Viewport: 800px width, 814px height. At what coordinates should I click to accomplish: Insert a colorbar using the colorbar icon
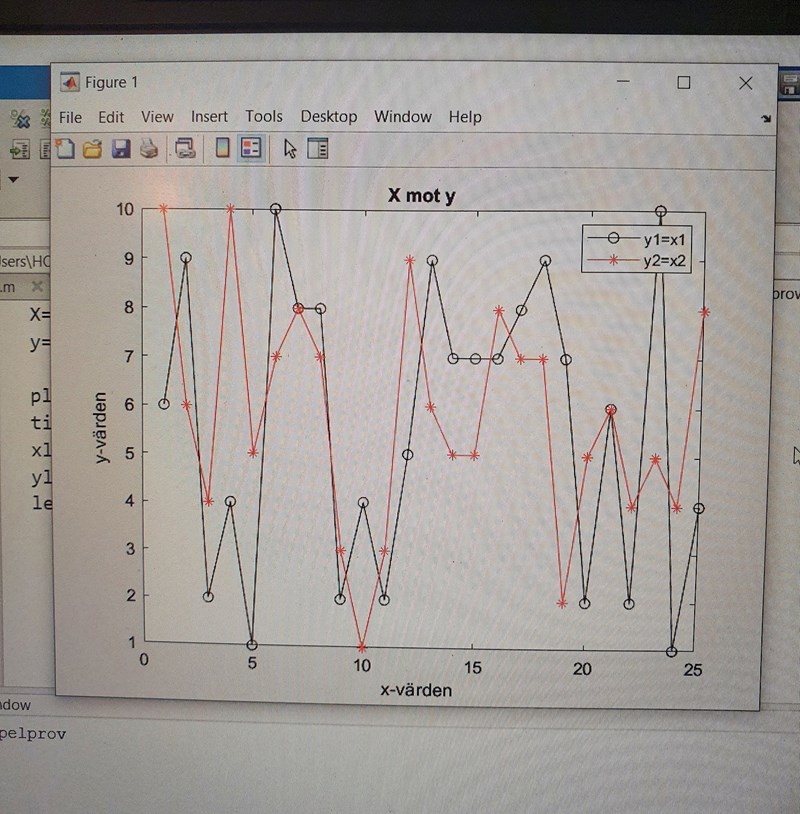click(x=222, y=148)
